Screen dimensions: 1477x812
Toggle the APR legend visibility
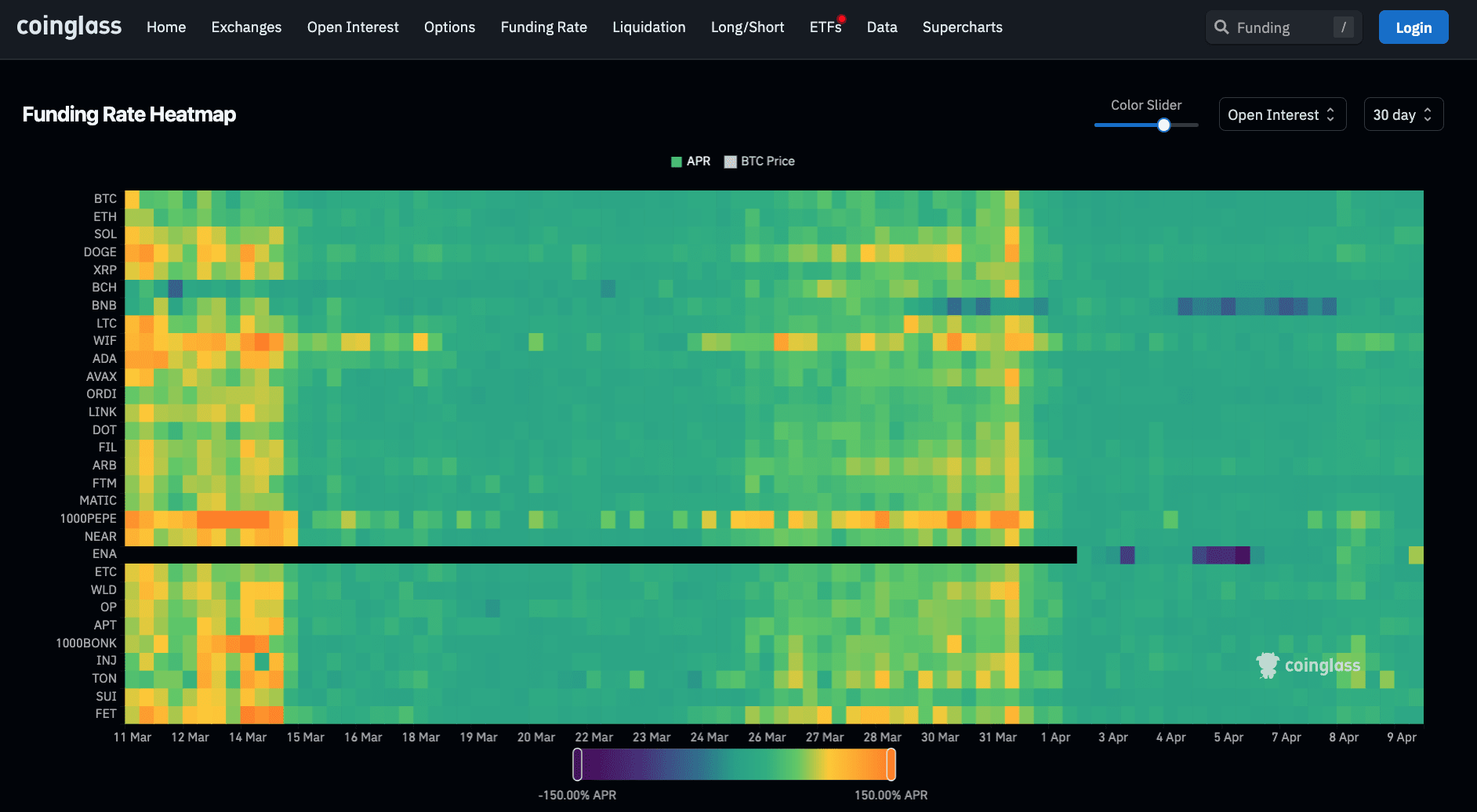click(690, 161)
